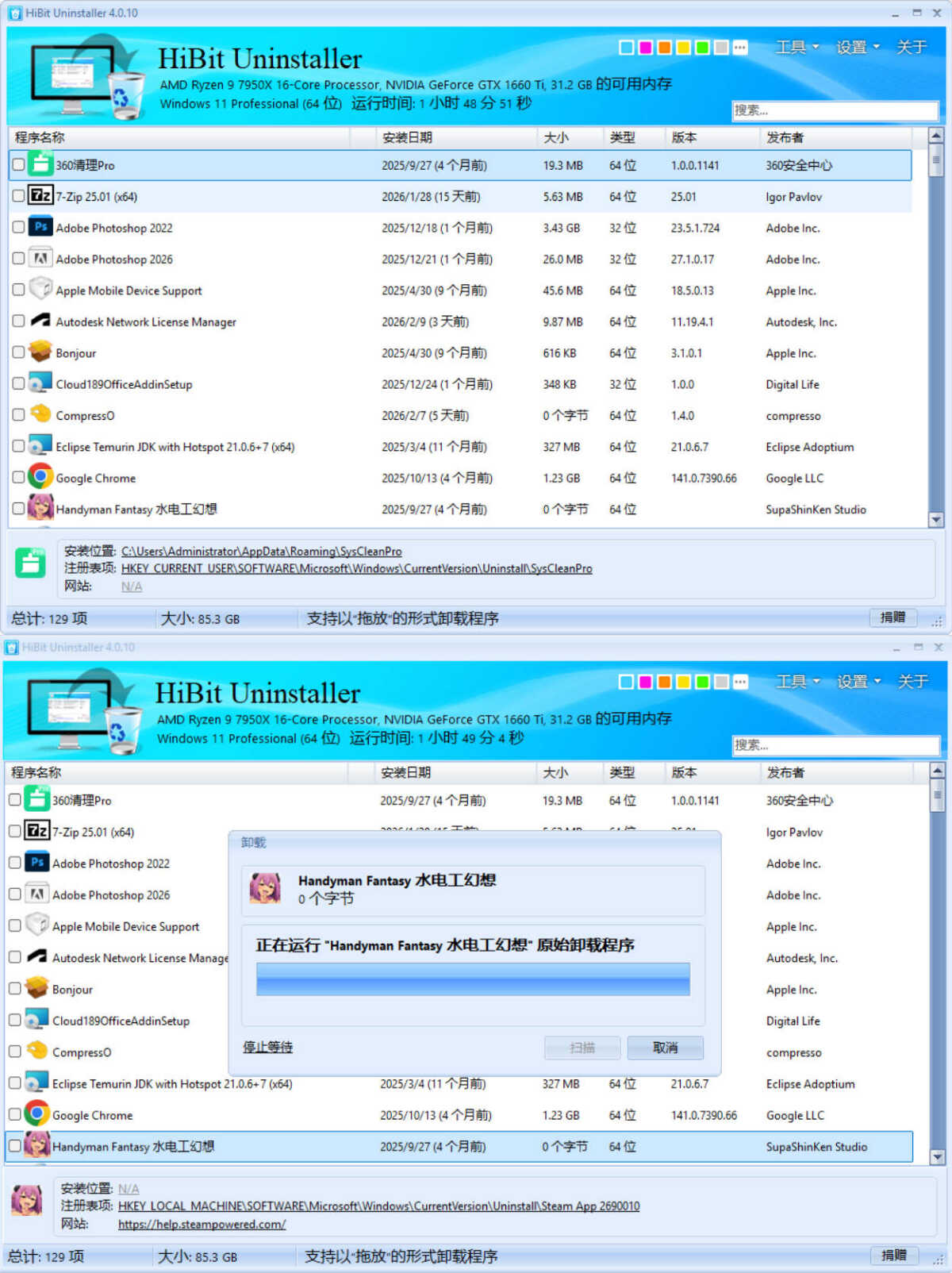Click the 停止等待 link in the uninstall dialog
The image size is (952, 1273).
[267, 1048]
